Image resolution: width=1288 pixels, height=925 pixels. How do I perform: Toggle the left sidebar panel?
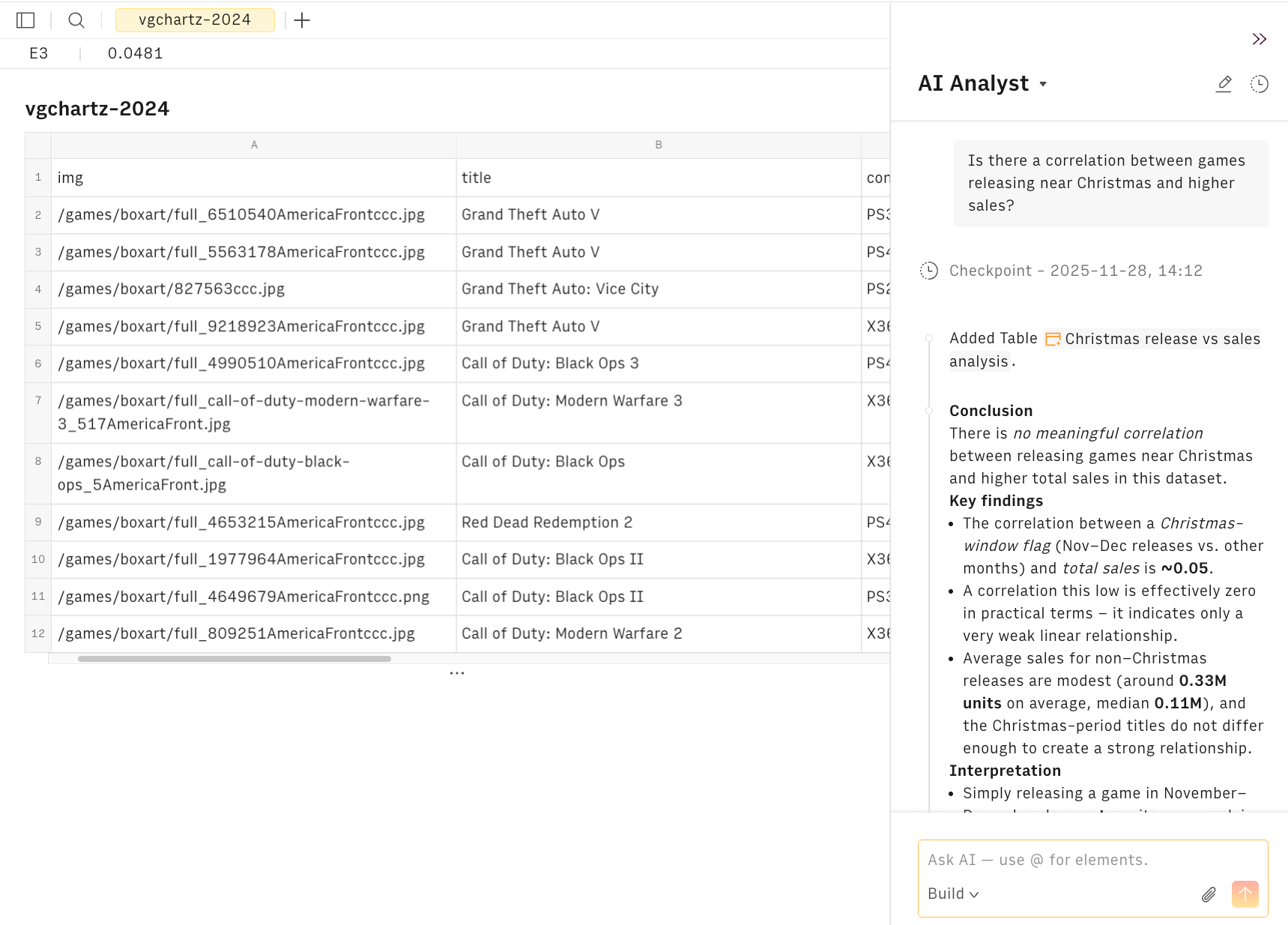pyautogui.click(x=25, y=20)
